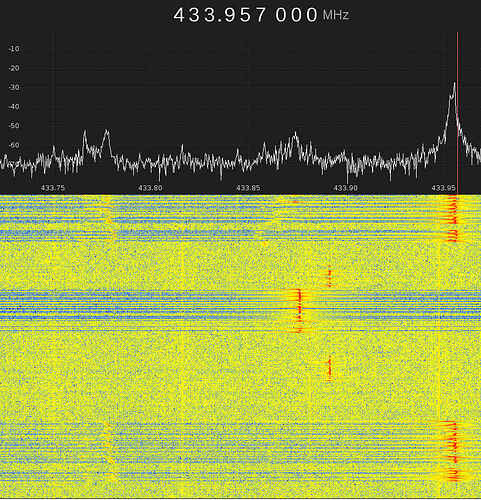This screenshot has width=481, height=500.
Task: Click the MHz unit label
Action: pyautogui.click(x=336, y=15)
